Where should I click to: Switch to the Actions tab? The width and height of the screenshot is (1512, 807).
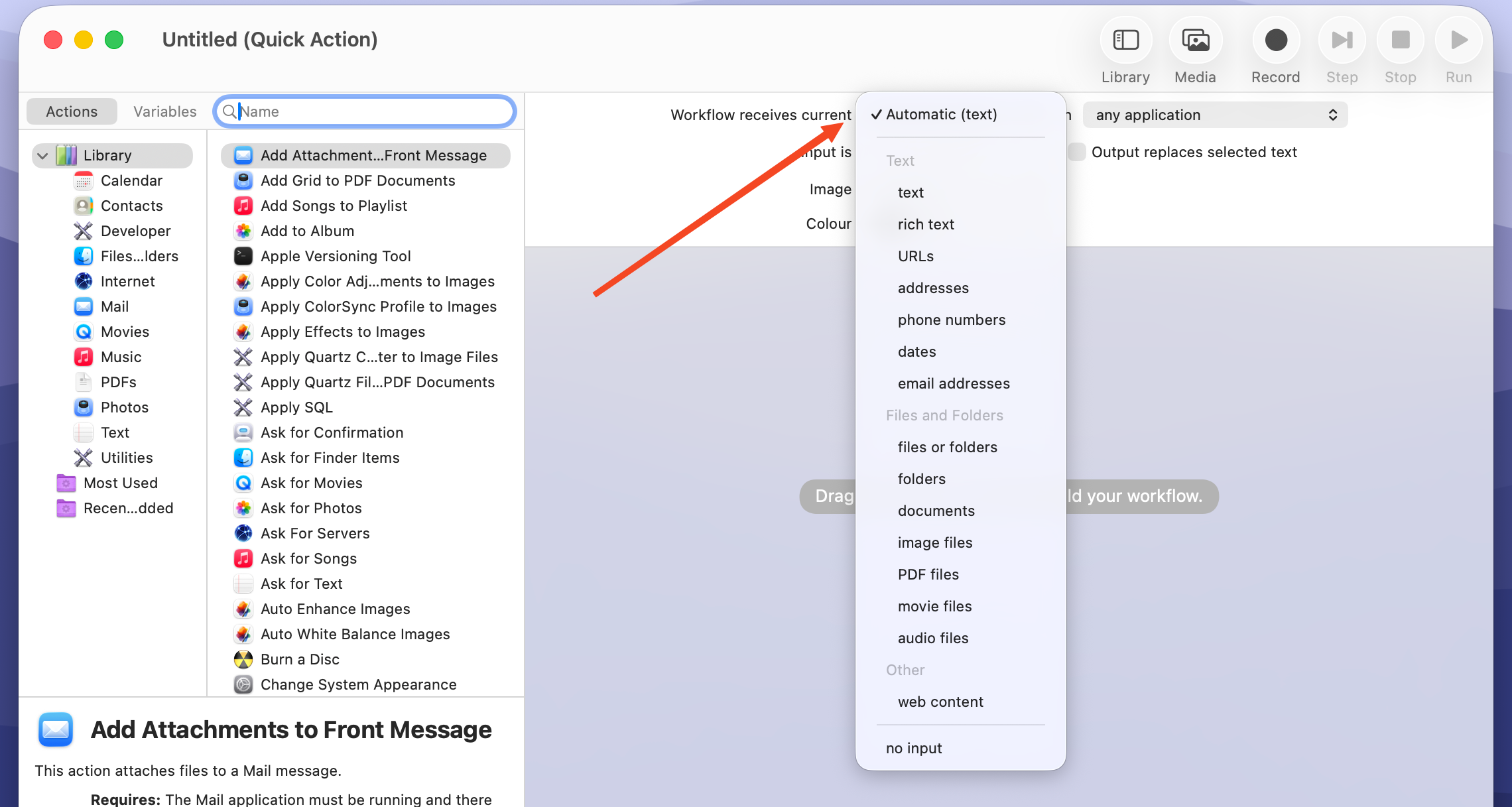click(72, 111)
